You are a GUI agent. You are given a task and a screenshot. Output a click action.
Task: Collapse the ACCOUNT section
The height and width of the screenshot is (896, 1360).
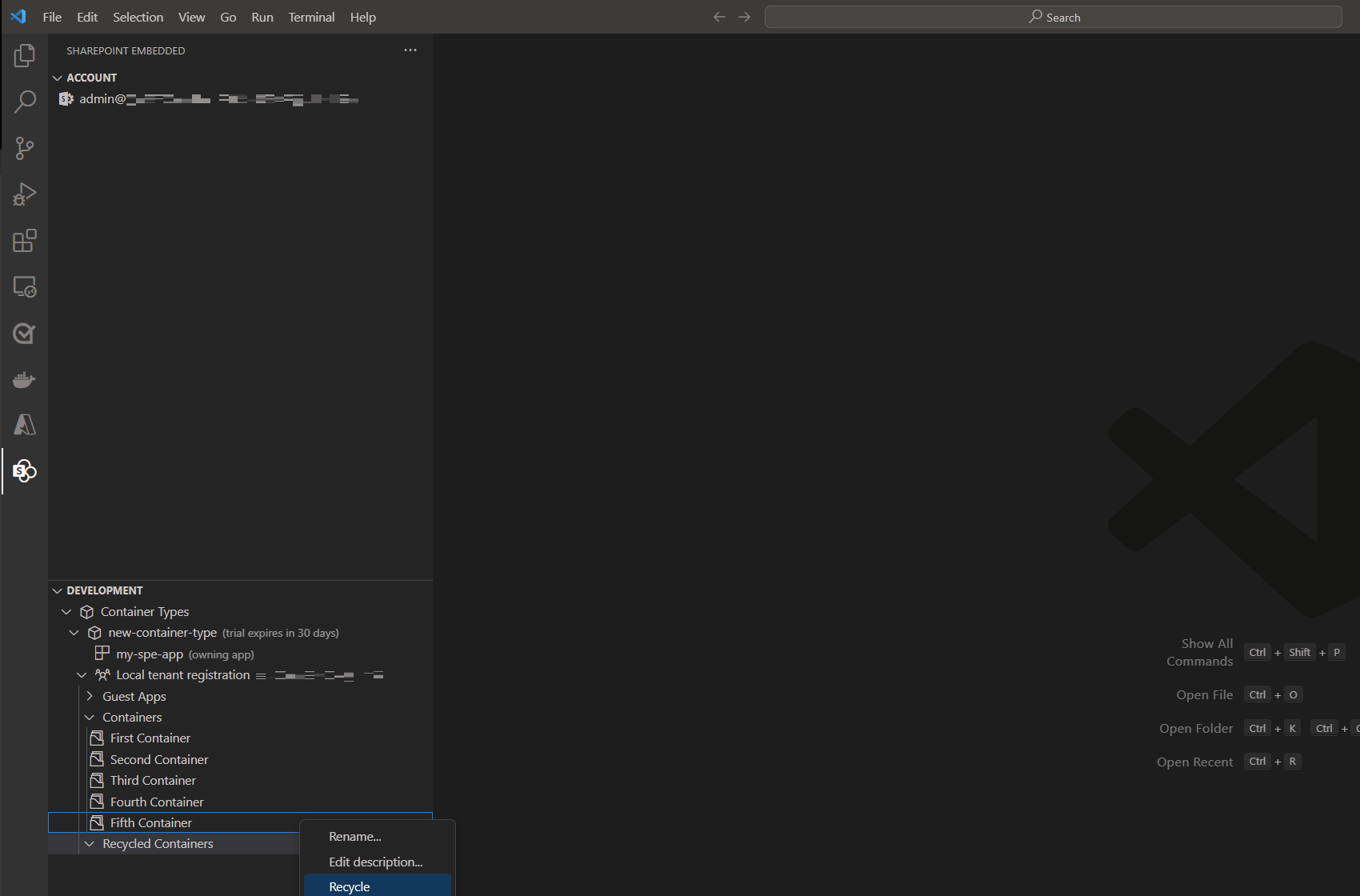57,78
